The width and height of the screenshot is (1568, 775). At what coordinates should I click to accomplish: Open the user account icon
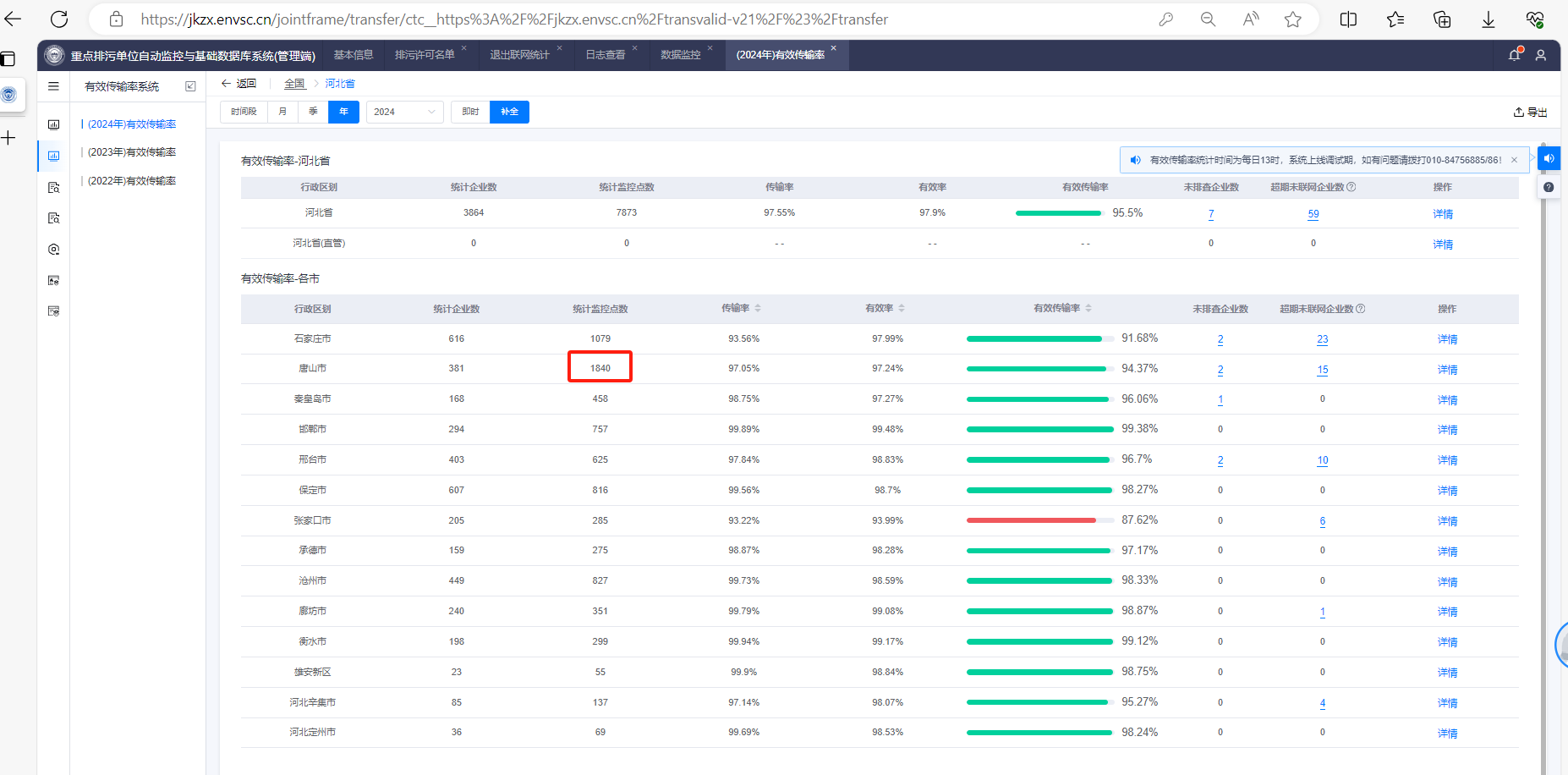click(x=1541, y=55)
